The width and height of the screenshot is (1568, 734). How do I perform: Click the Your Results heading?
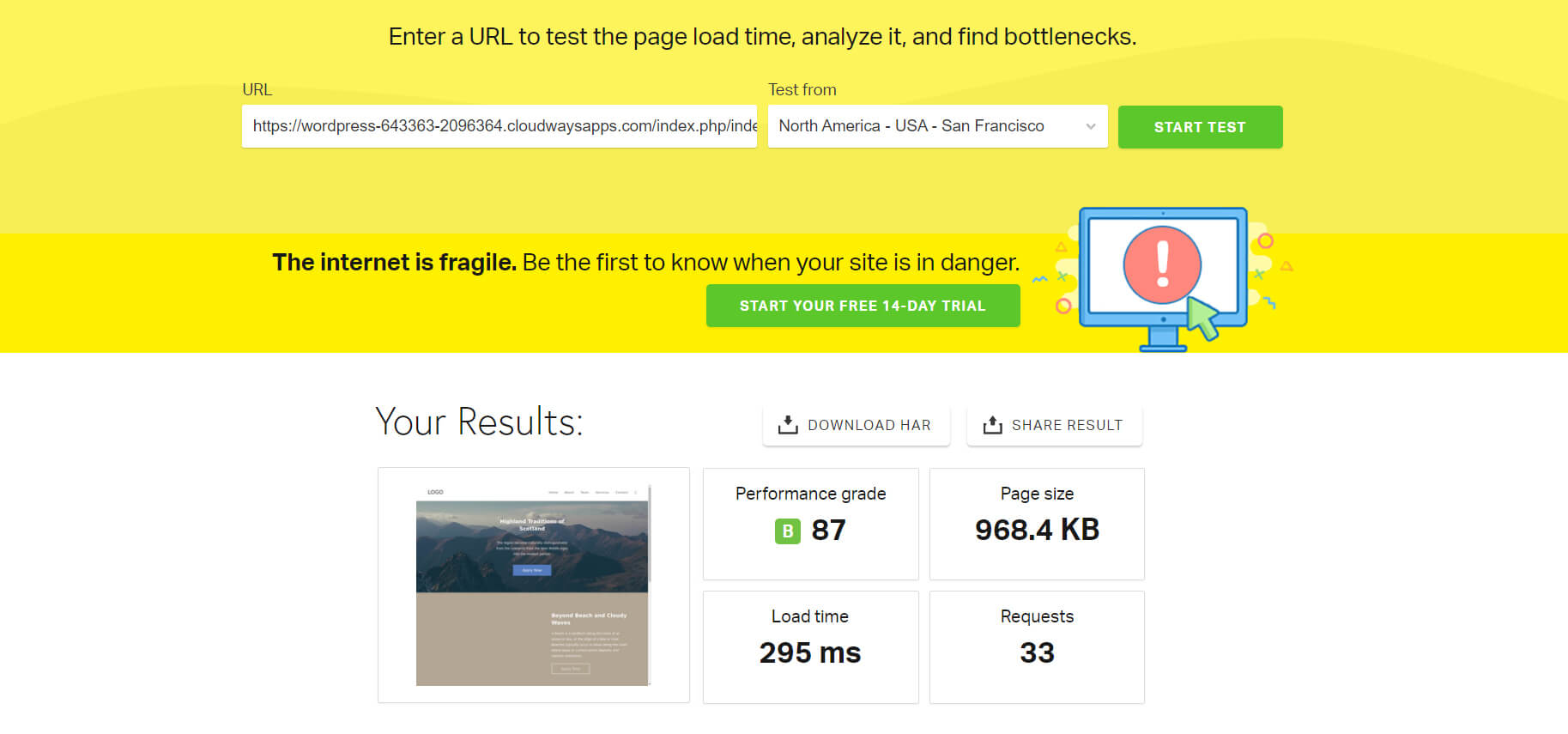coord(479,422)
